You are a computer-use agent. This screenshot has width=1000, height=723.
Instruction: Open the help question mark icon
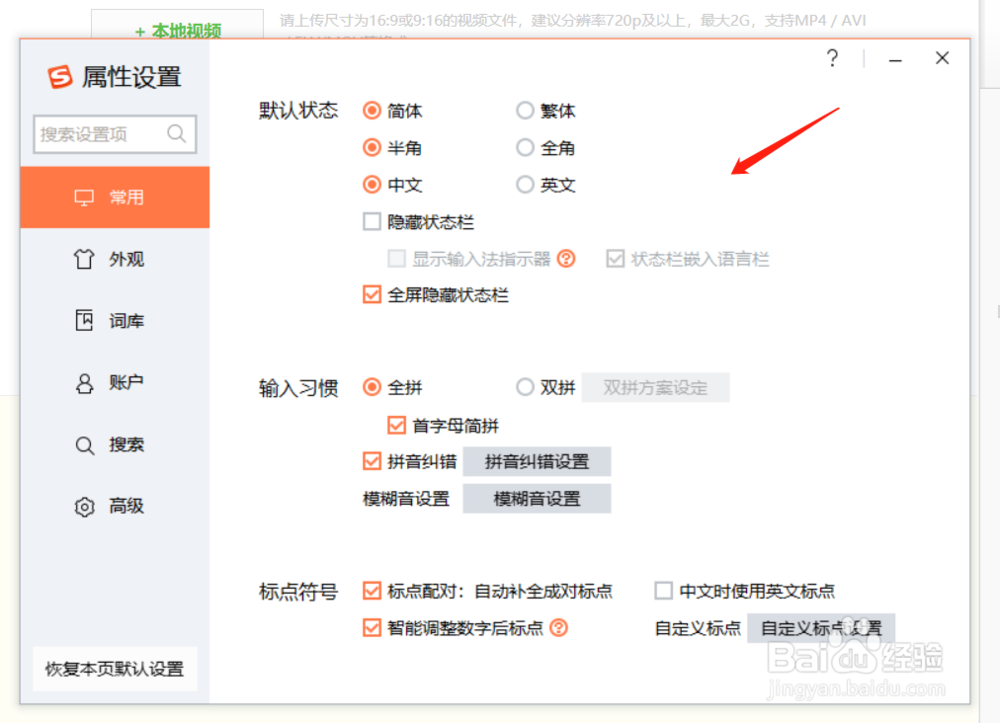tap(832, 59)
